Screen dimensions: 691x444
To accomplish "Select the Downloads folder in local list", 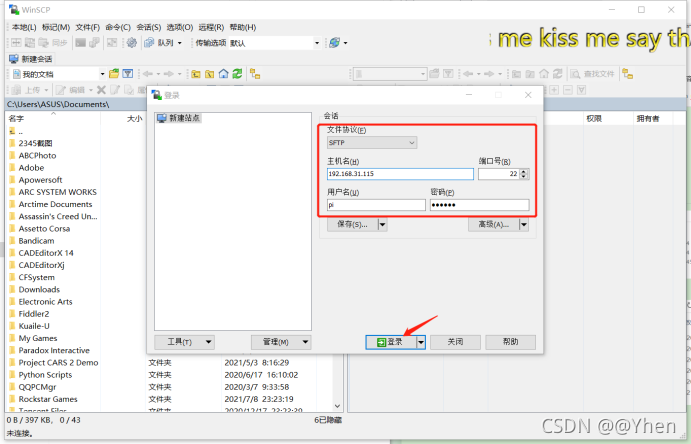I will pos(39,289).
